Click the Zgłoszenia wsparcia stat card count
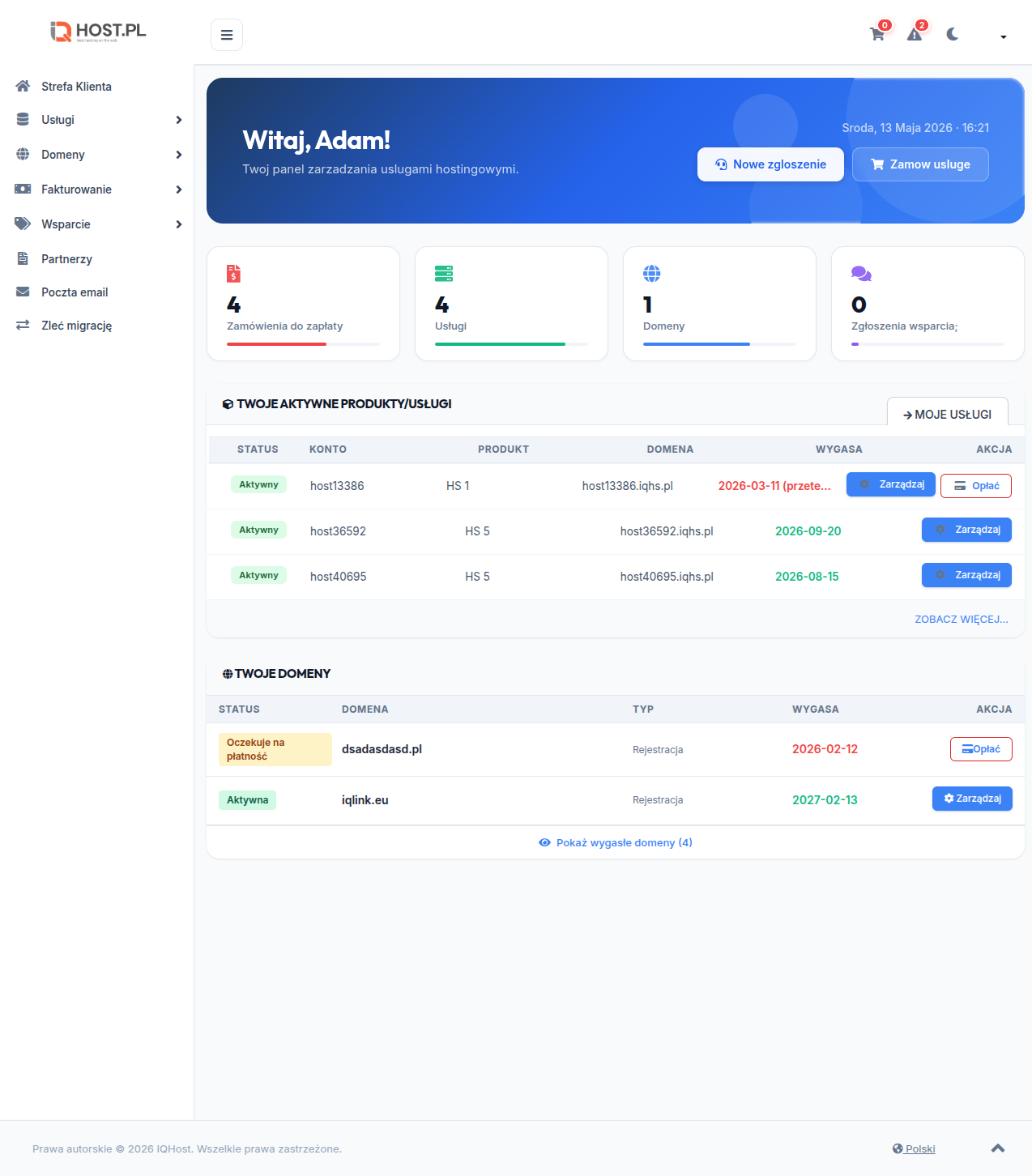The image size is (1032, 1176). (859, 305)
